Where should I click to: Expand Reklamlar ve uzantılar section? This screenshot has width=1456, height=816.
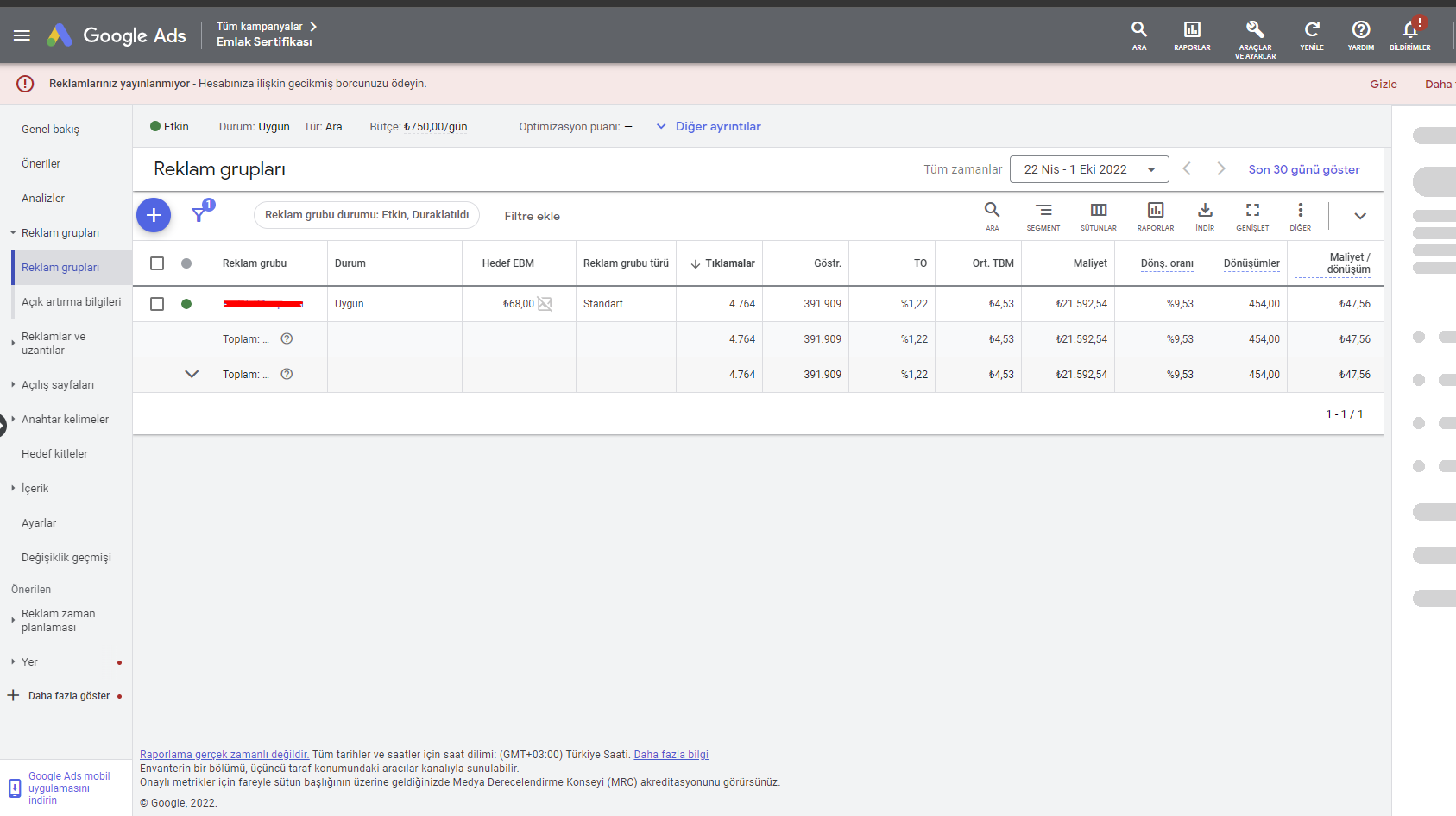[x=13, y=343]
